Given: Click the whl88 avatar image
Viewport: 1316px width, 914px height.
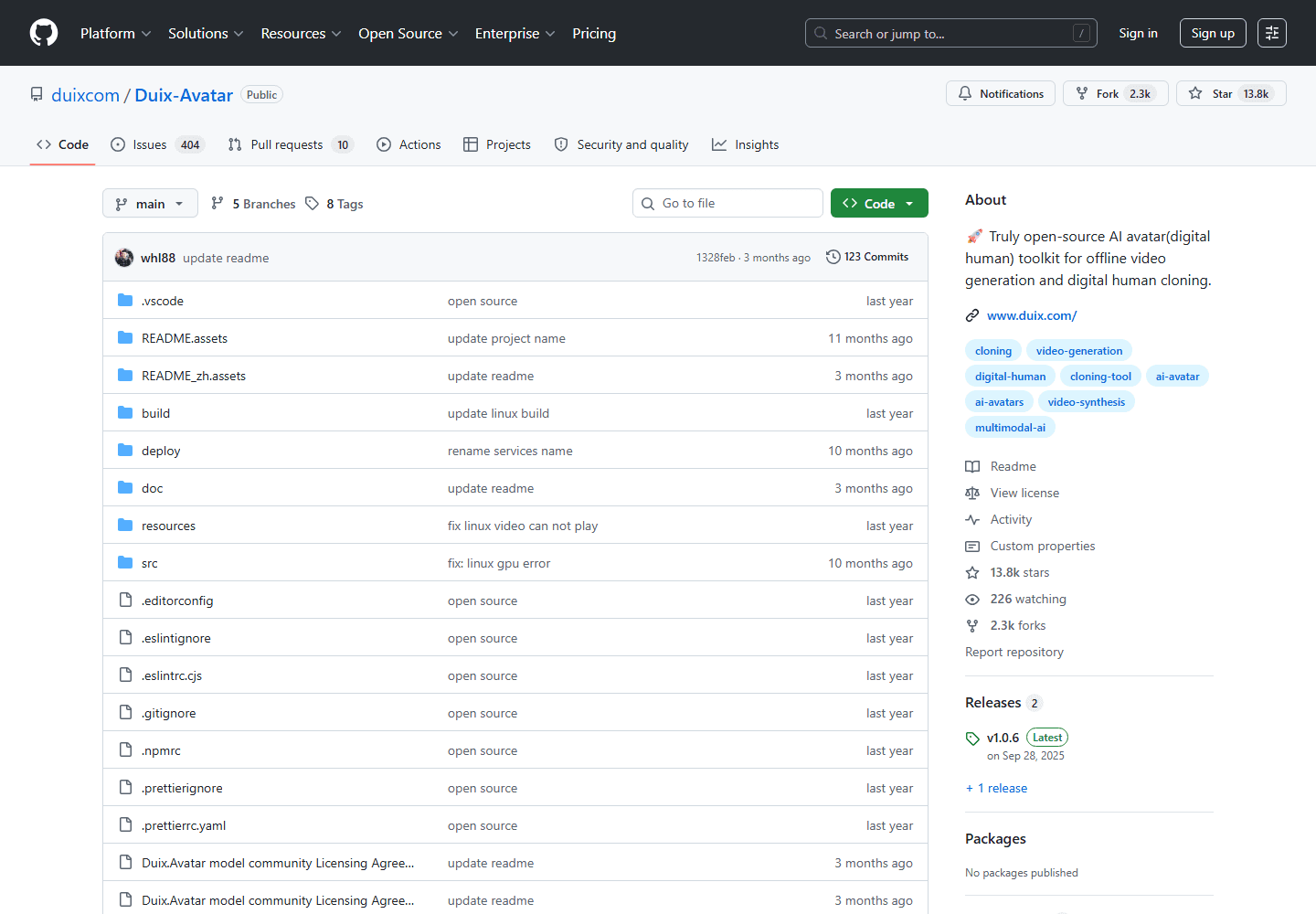Looking at the screenshot, I should [x=124, y=258].
